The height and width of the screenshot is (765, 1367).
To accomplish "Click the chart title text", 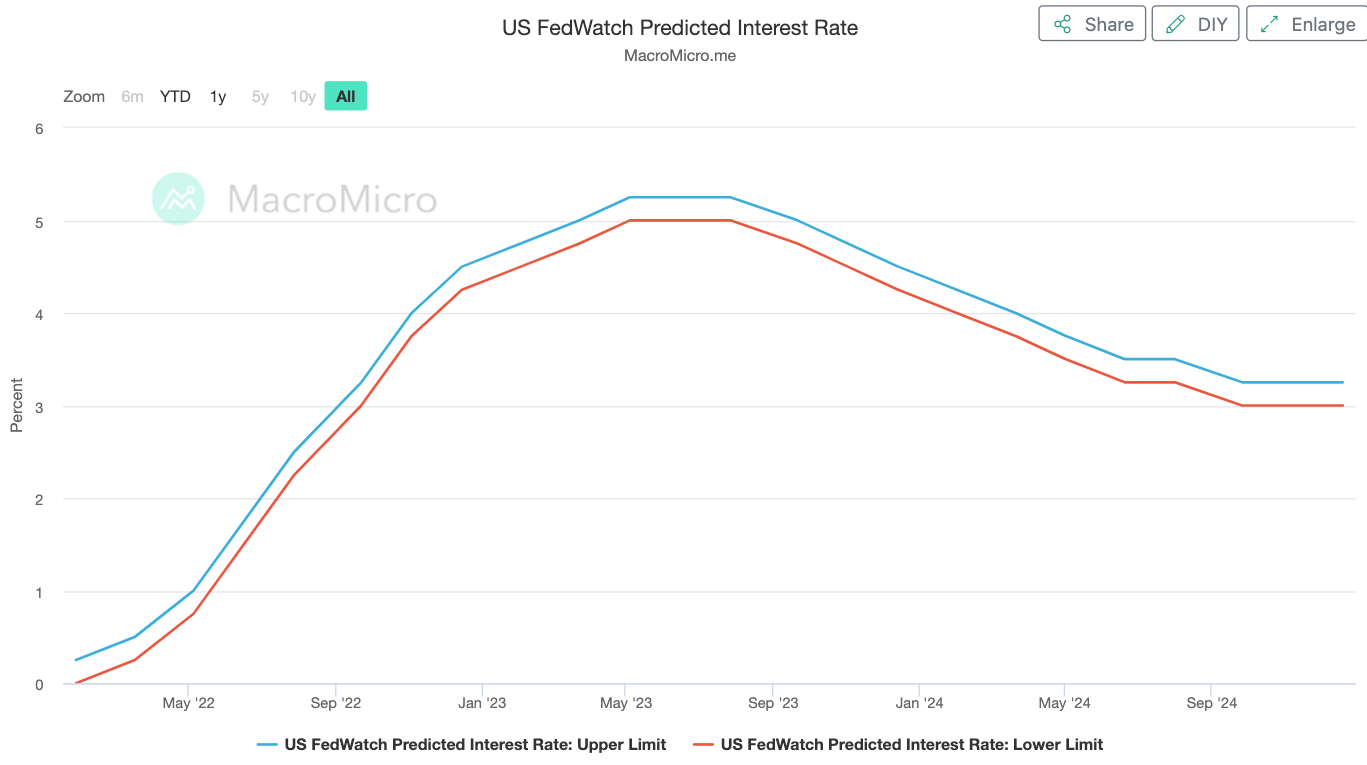I will coord(680,28).
